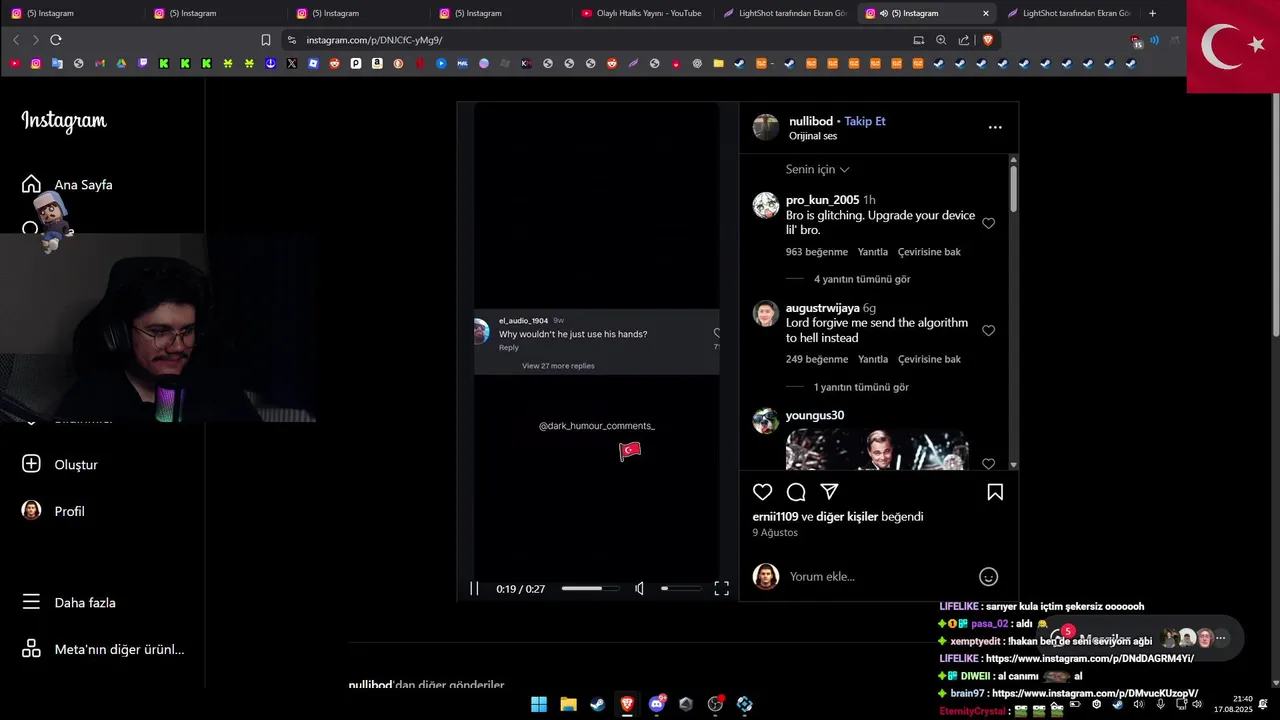Like augustrwijaya's comment

tap(988, 330)
